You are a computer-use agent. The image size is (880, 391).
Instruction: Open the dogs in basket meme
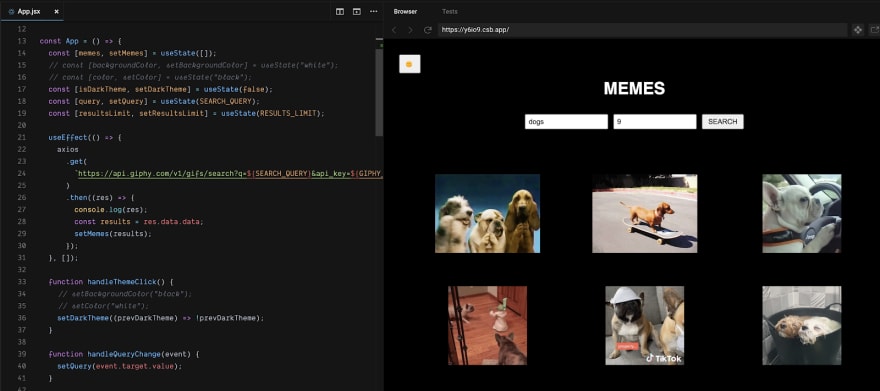click(x=801, y=325)
